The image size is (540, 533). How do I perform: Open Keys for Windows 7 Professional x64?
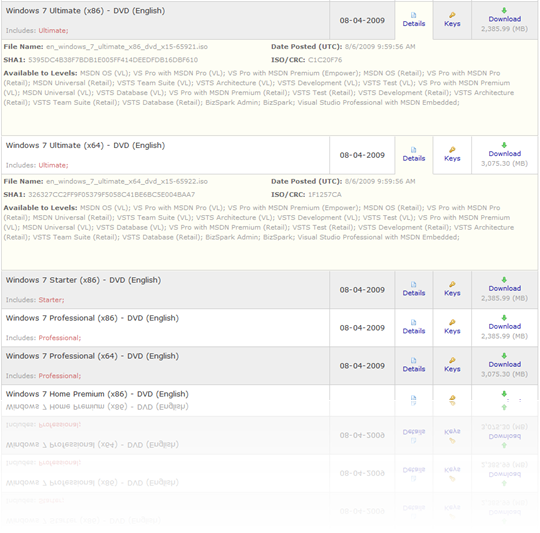452,365
